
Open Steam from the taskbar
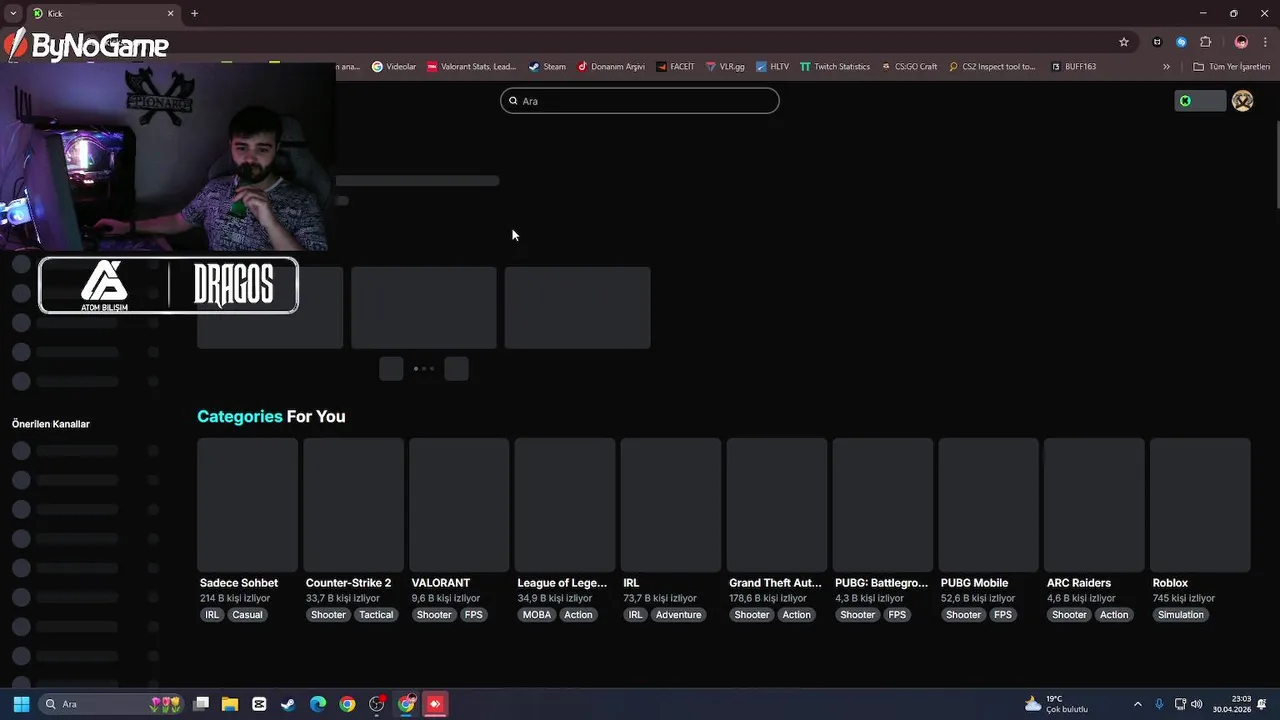point(288,704)
